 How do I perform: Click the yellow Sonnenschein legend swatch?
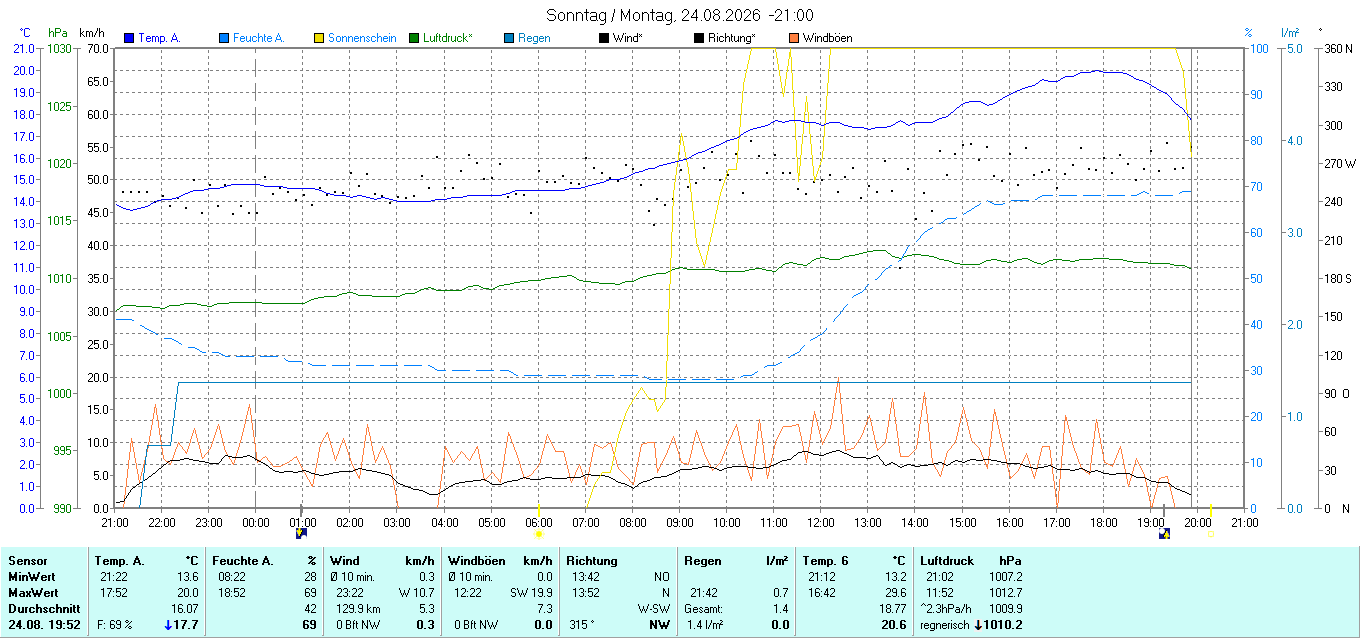click(319, 38)
